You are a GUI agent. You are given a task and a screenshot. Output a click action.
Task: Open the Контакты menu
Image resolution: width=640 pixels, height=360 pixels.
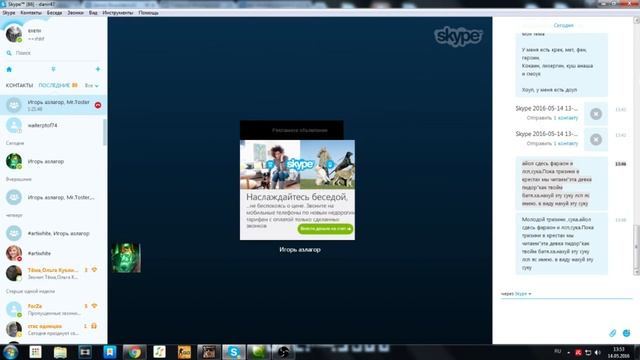pyautogui.click(x=31, y=13)
